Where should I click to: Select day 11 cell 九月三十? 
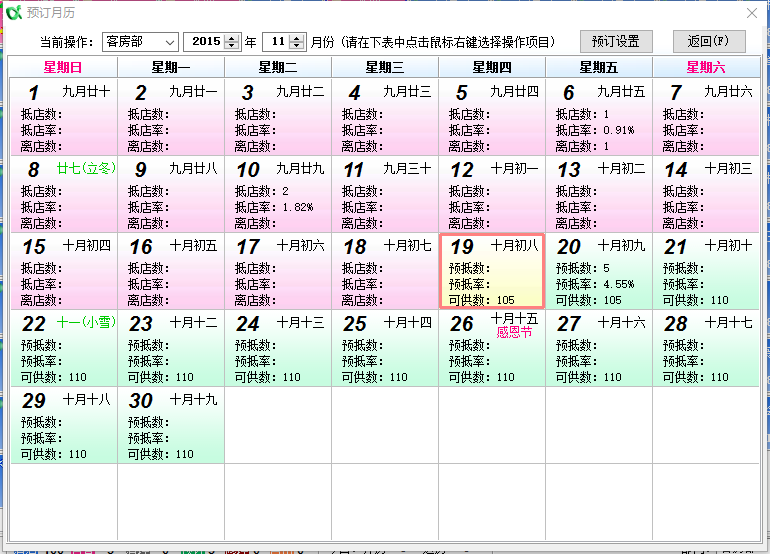pos(385,194)
